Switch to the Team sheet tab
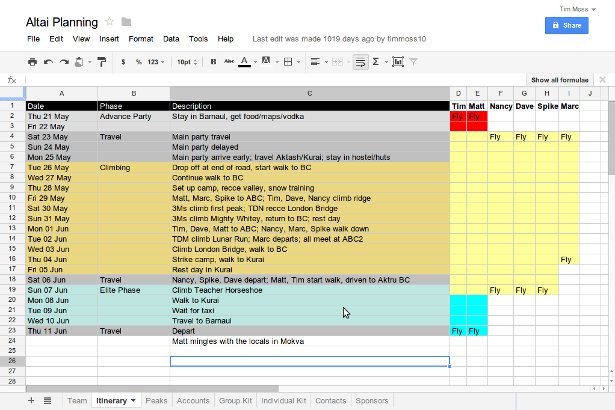 coord(77,401)
